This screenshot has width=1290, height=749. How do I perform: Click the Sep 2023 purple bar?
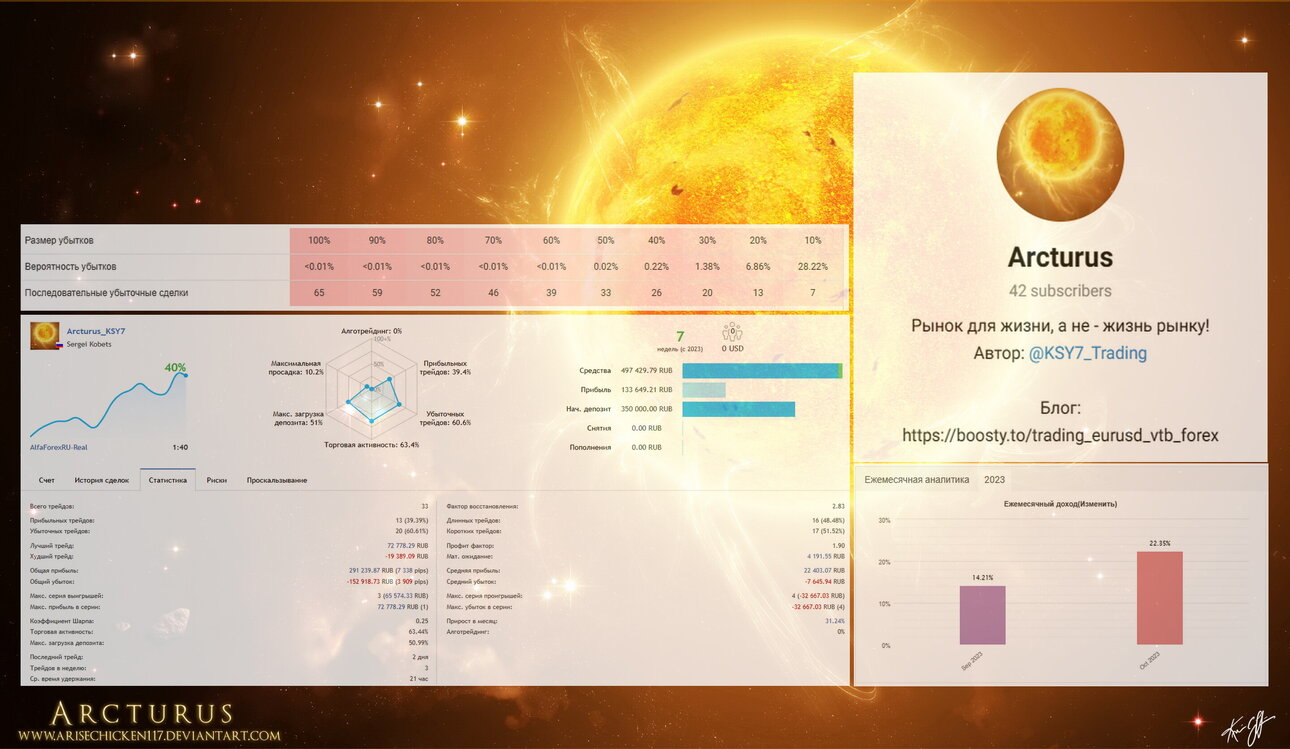click(982, 615)
